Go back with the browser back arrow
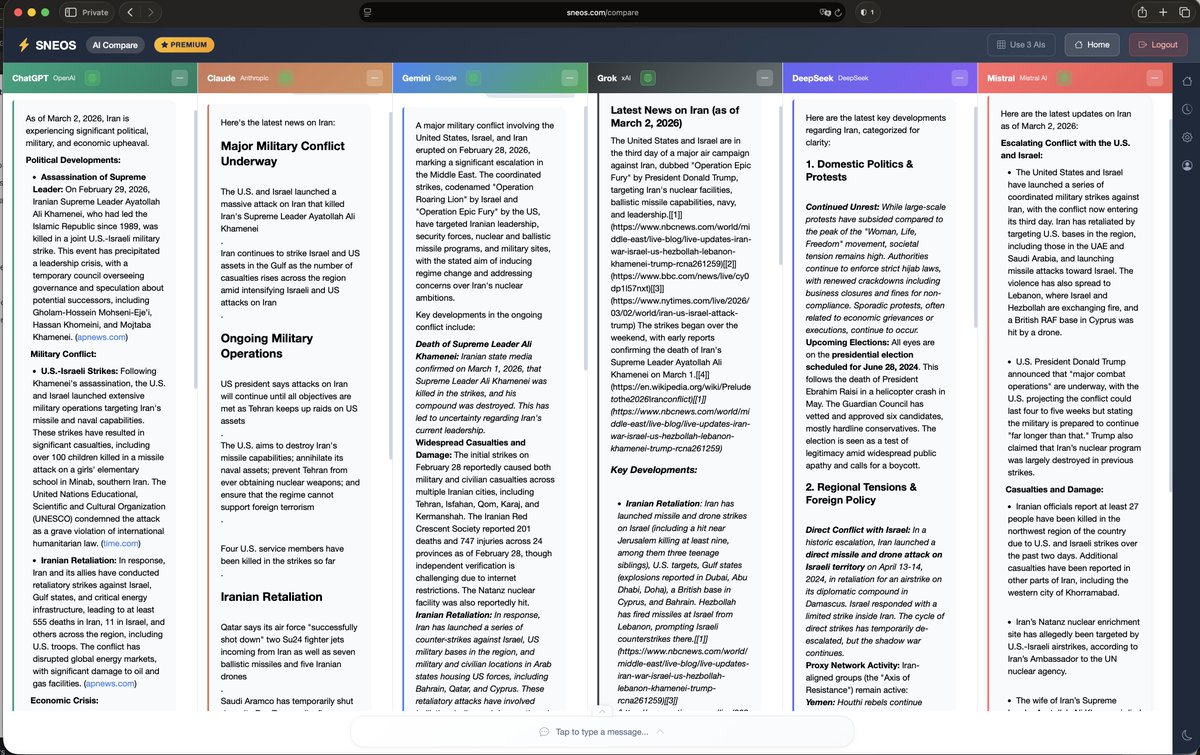This screenshot has width=1200, height=755. coord(132,12)
